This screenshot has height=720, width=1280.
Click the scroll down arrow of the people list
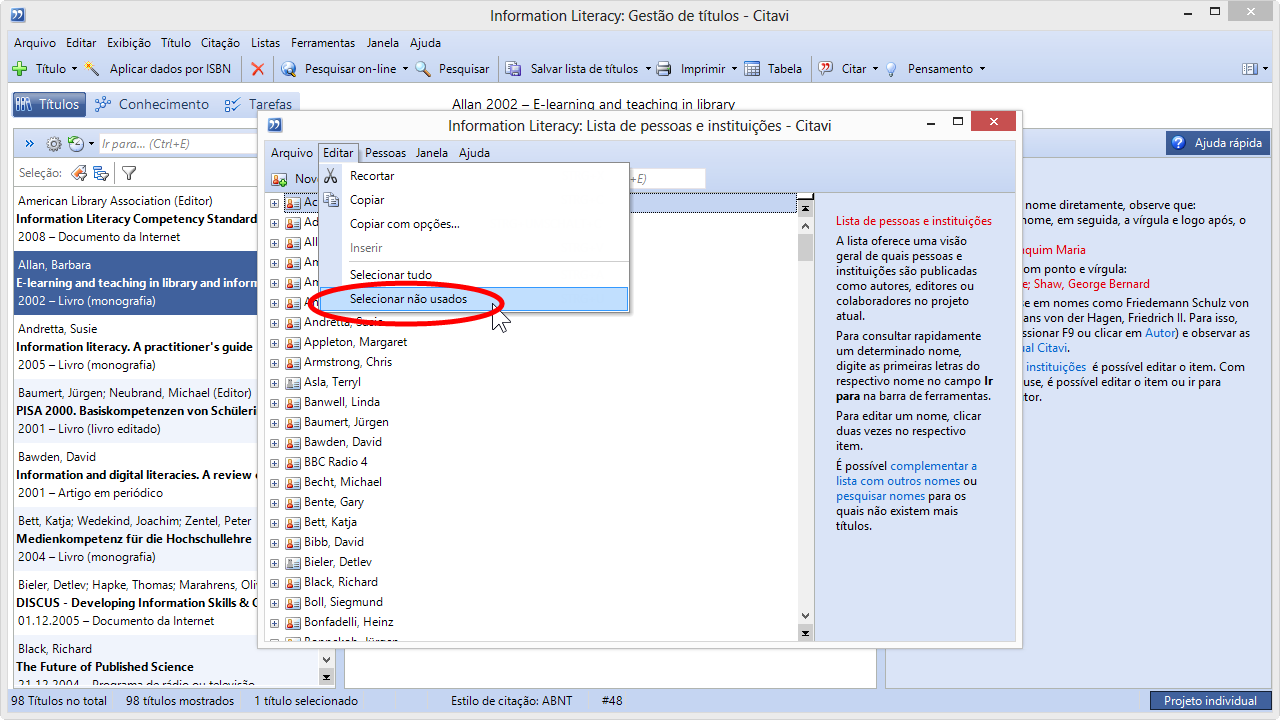[x=805, y=616]
